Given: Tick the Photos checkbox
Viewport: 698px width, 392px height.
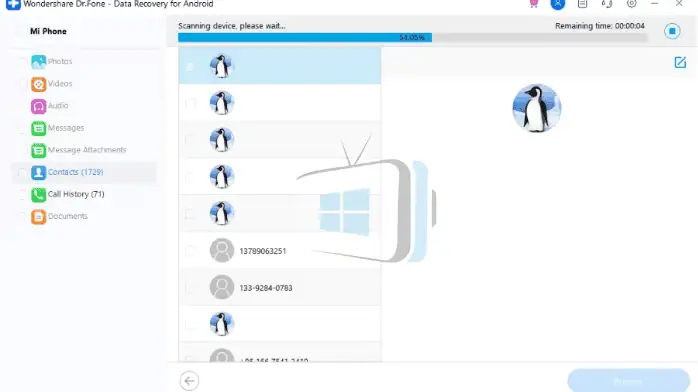Looking at the screenshot, I should pos(22,61).
